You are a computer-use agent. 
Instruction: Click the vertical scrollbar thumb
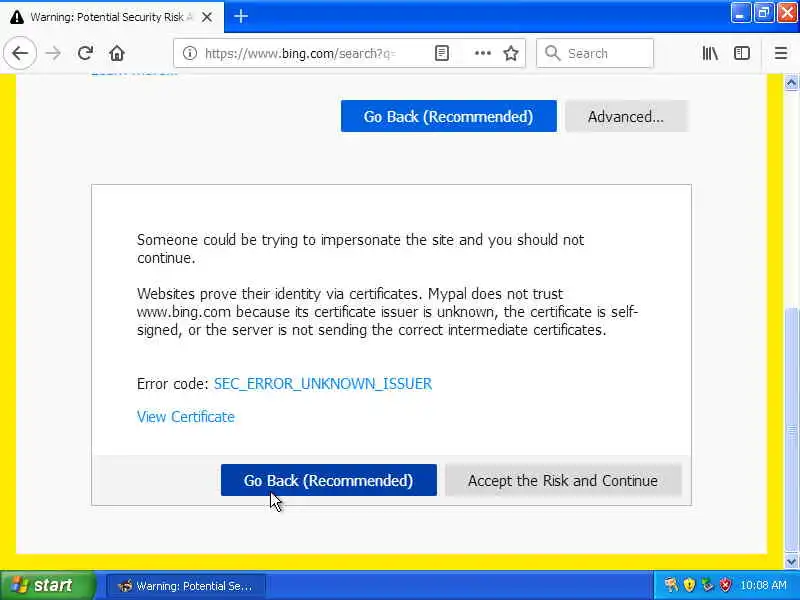(x=791, y=431)
